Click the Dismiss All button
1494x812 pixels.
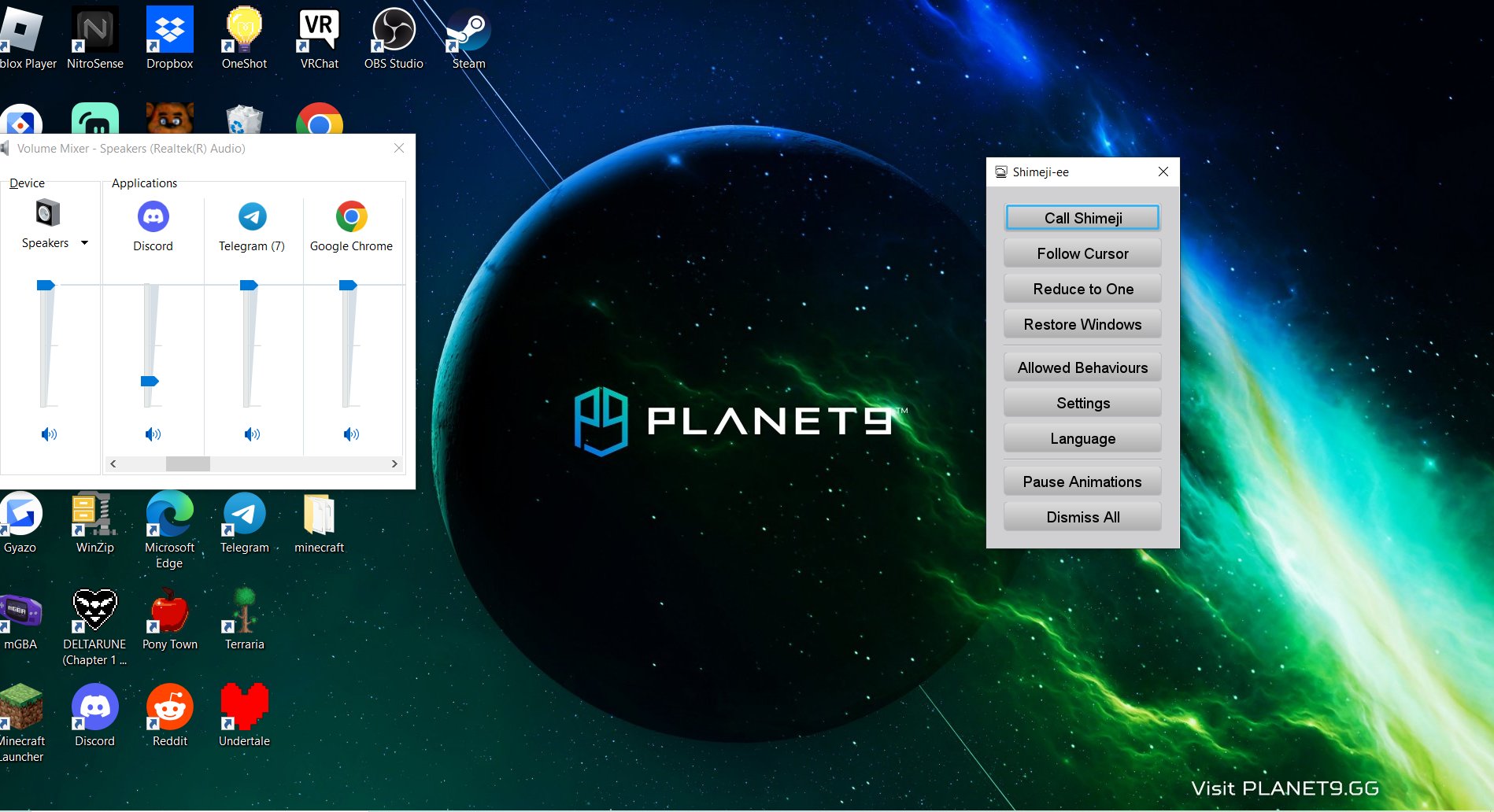(x=1082, y=517)
